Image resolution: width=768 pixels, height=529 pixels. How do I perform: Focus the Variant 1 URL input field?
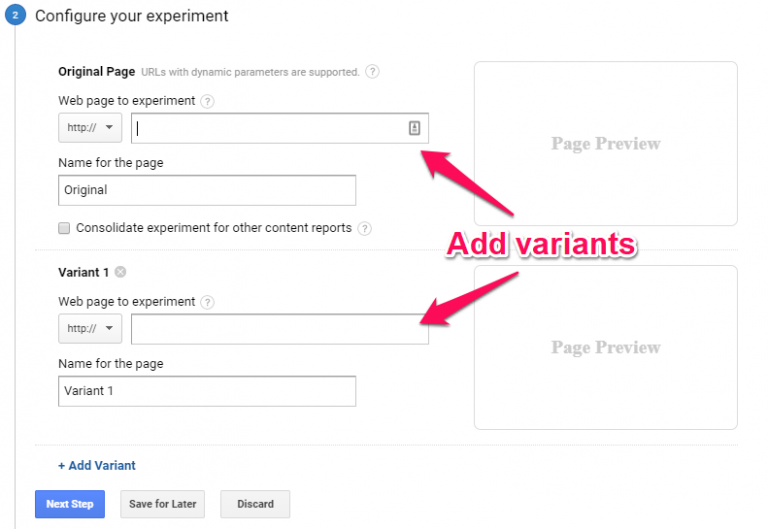280,329
